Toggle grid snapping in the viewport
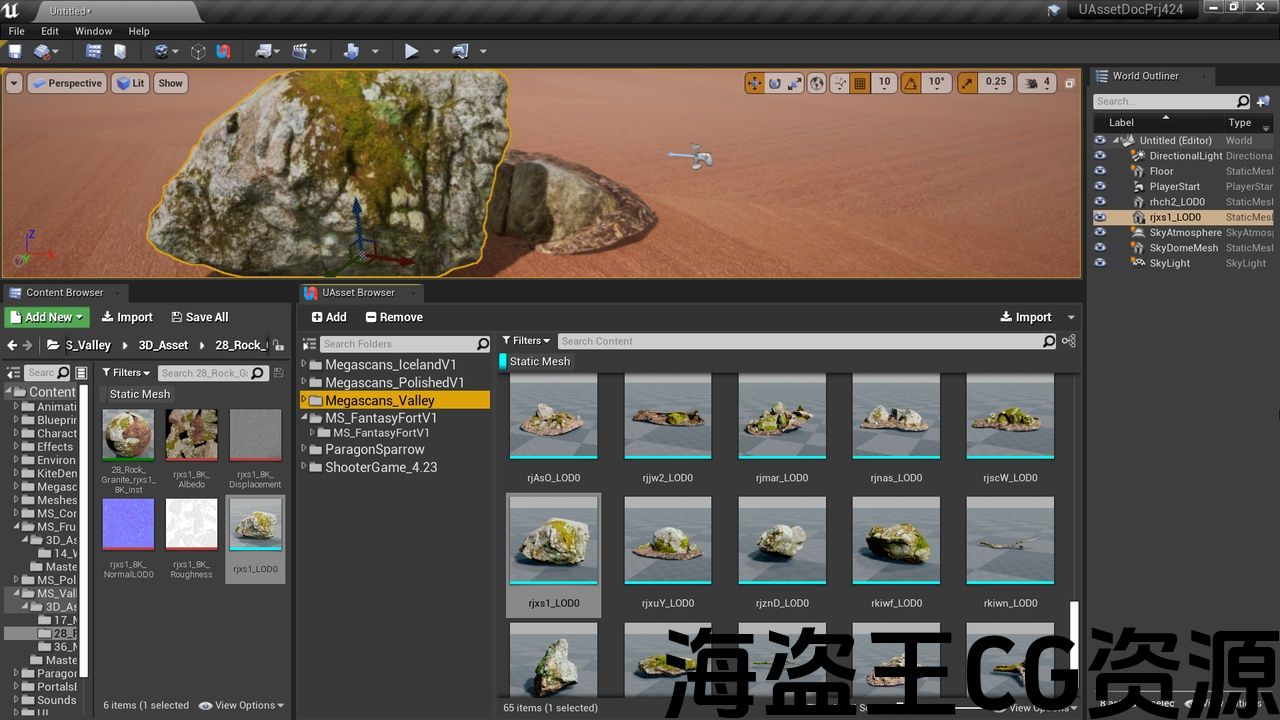This screenshot has height=720, width=1280. pyautogui.click(x=859, y=84)
